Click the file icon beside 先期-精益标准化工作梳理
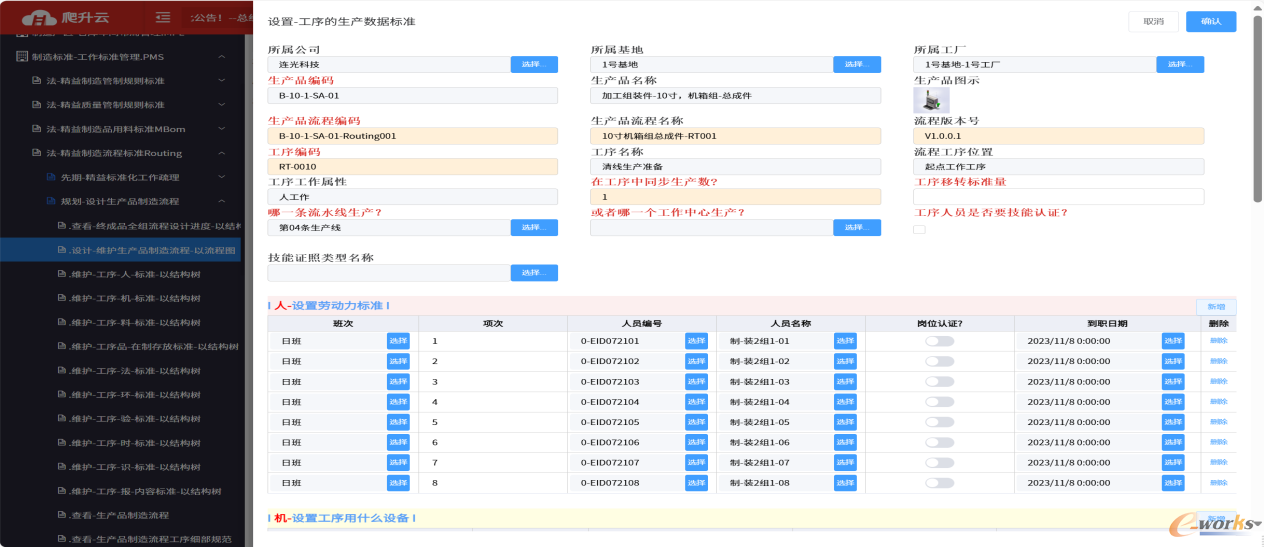This screenshot has width=1264, height=547. 51,177
